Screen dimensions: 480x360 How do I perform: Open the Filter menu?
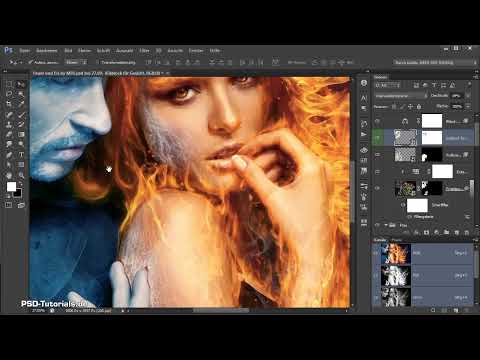[x=144, y=51]
